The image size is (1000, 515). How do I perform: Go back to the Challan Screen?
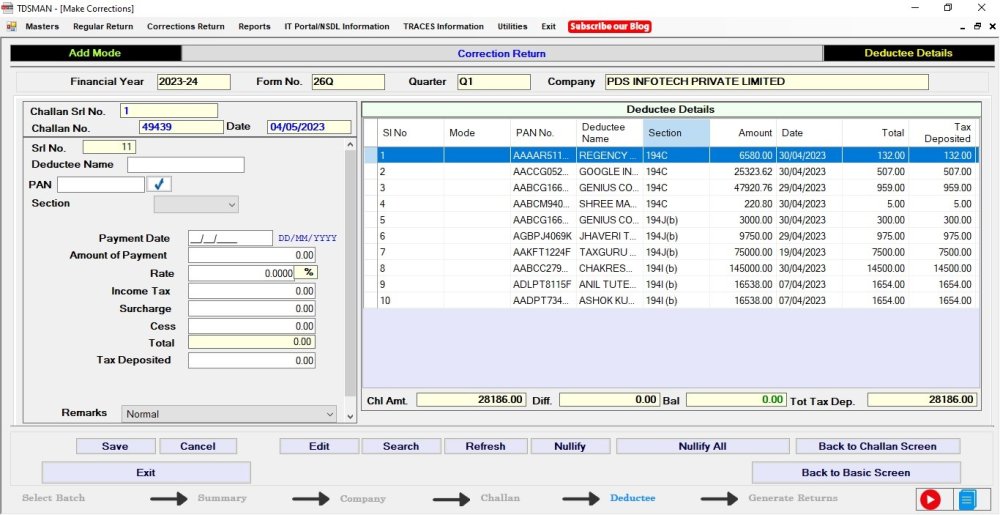[877, 446]
